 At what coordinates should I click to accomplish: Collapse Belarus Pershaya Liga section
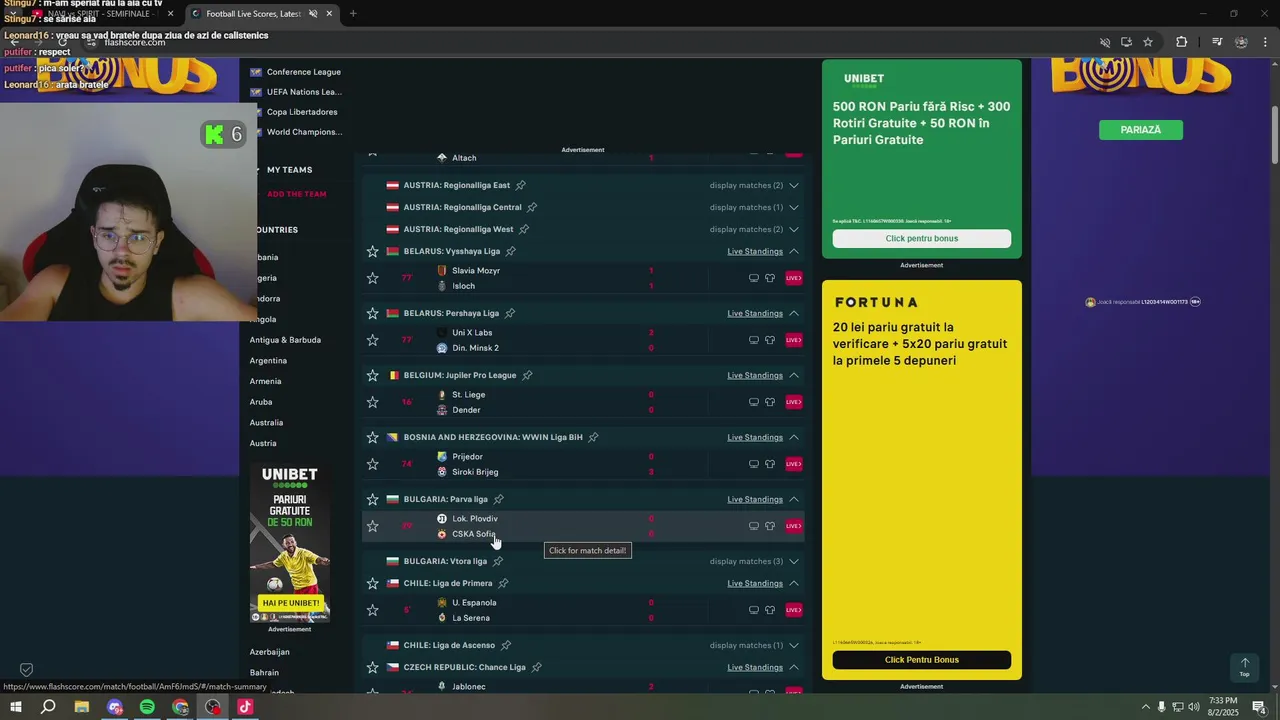pos(794,313)
